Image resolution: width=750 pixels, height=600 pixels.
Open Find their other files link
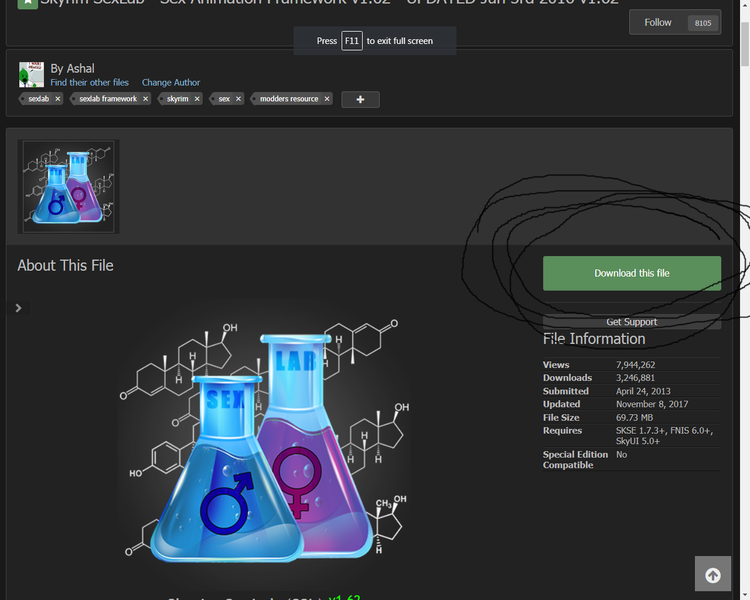89,82
